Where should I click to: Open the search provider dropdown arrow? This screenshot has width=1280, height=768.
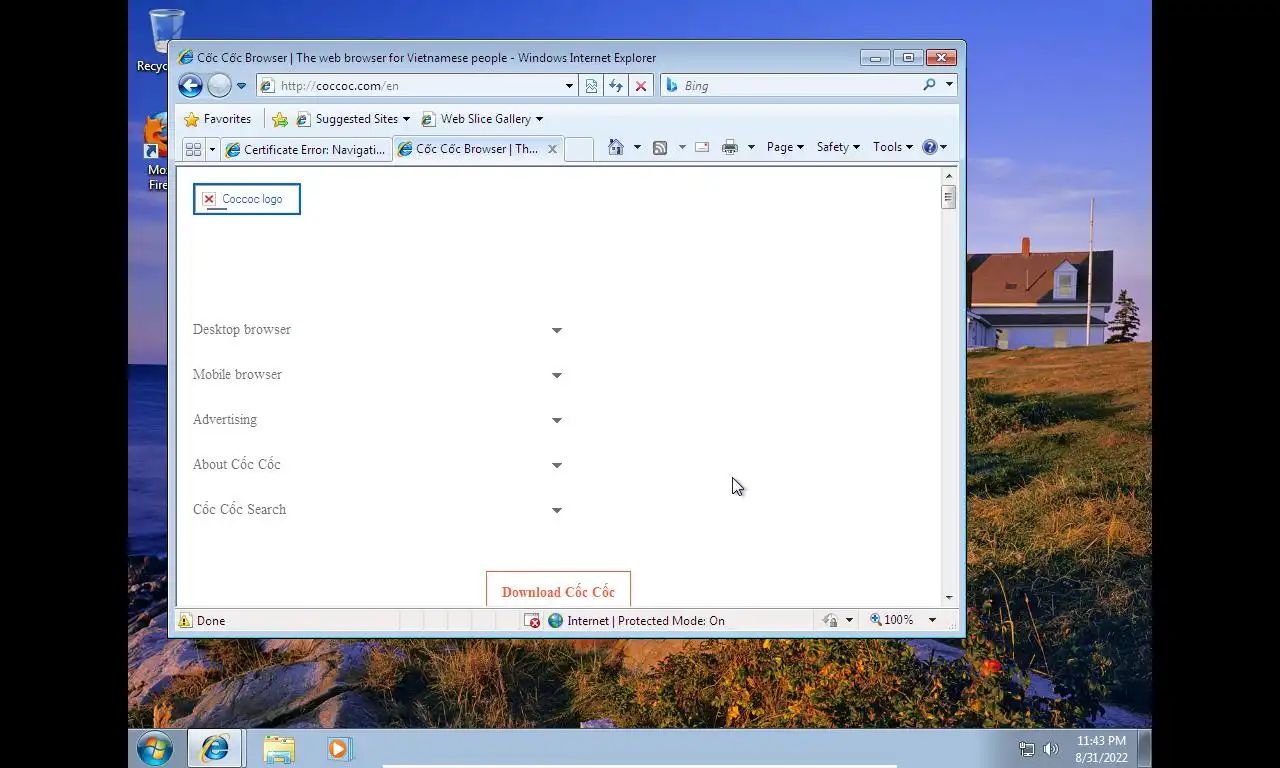coord(949,85)
